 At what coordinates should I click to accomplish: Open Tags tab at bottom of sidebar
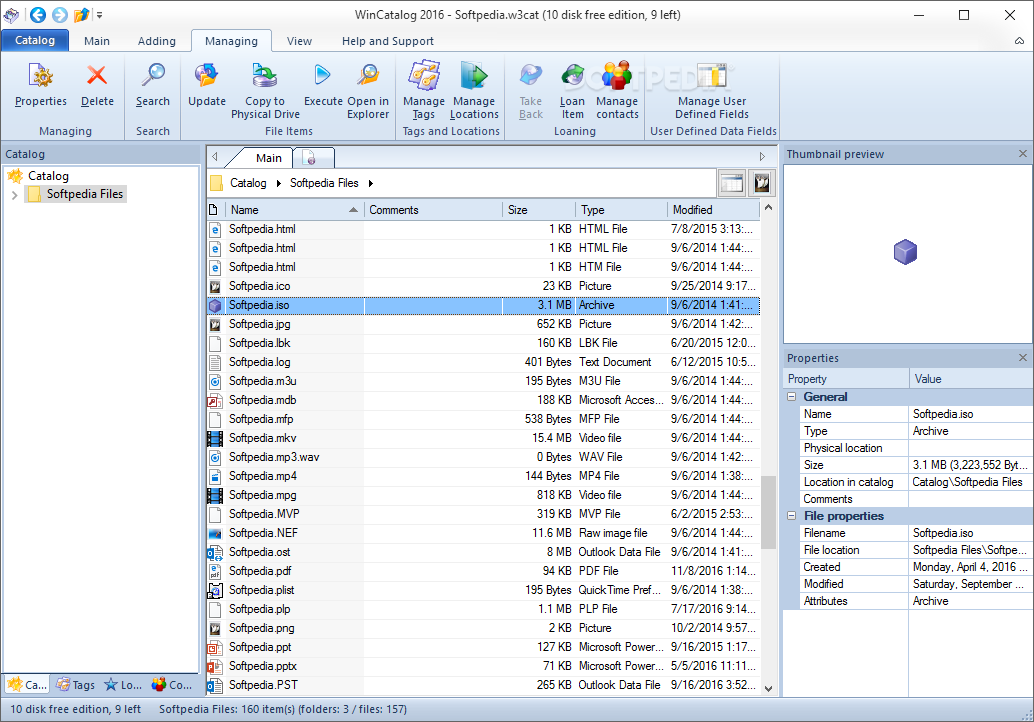[x=75, y=684]
